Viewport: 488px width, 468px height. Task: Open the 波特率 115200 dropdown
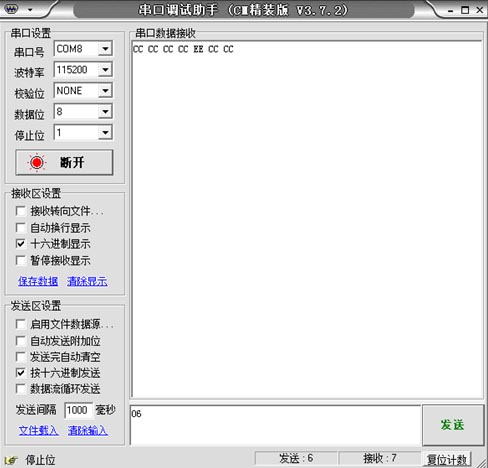tap(105, 70)
